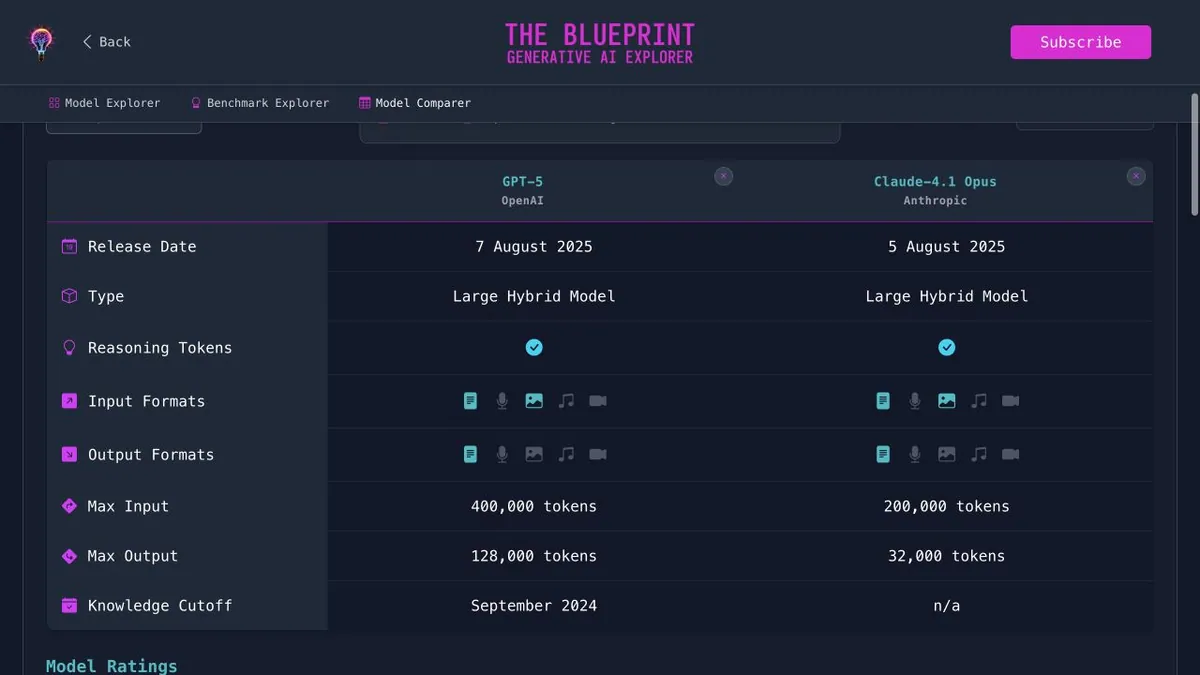This screenshot has width=1200, height=675.
Task: Remove GPT-5 column with its close button
Action: point(724,176)
